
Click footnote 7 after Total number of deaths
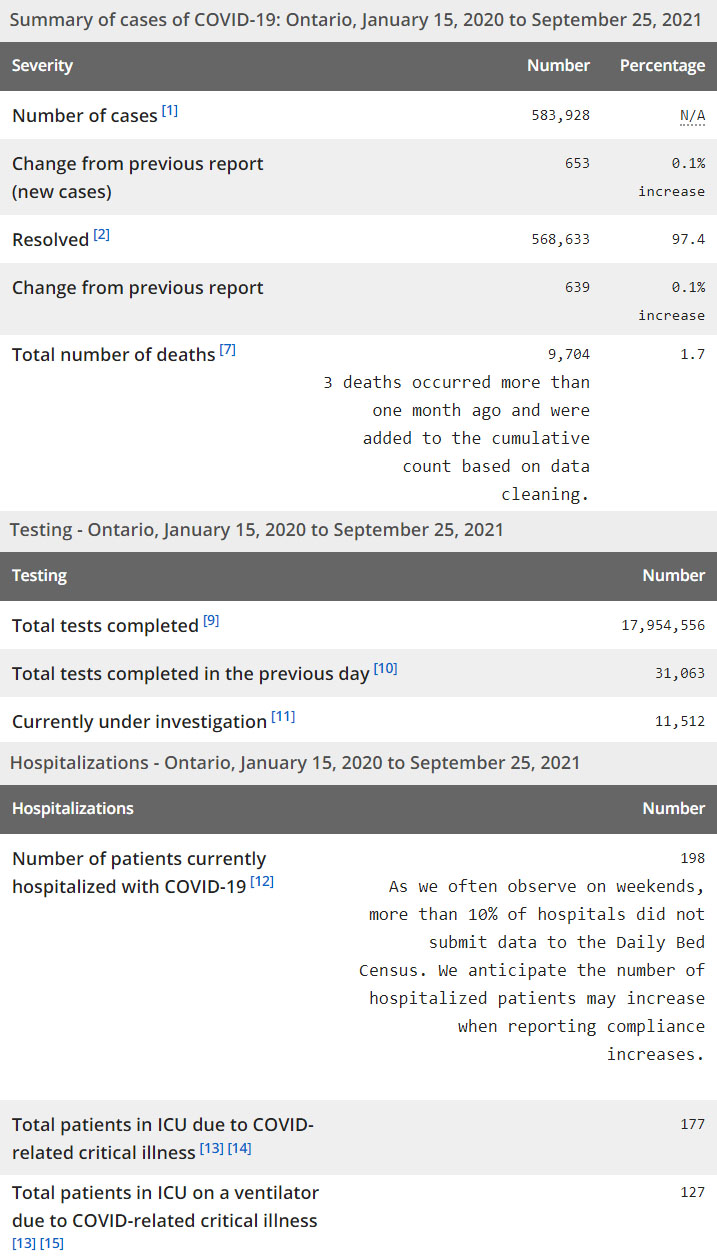(x=228, y=350)
